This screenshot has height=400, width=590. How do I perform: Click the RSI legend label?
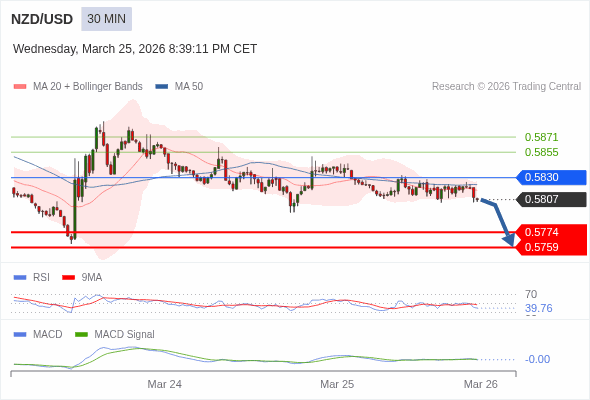pyautogui.click(x=41, y=278)
